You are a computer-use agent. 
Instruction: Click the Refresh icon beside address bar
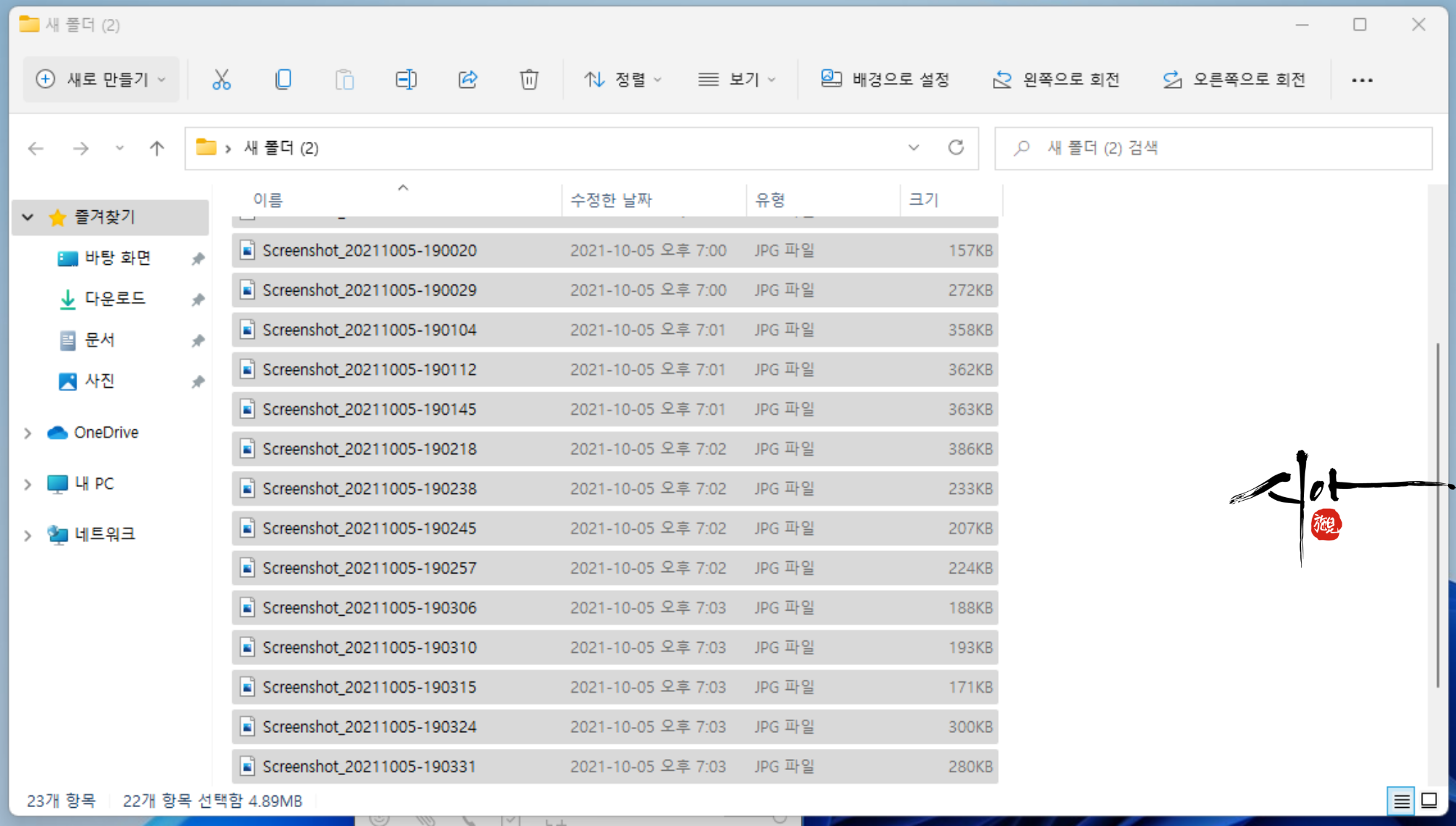(956, 148)
